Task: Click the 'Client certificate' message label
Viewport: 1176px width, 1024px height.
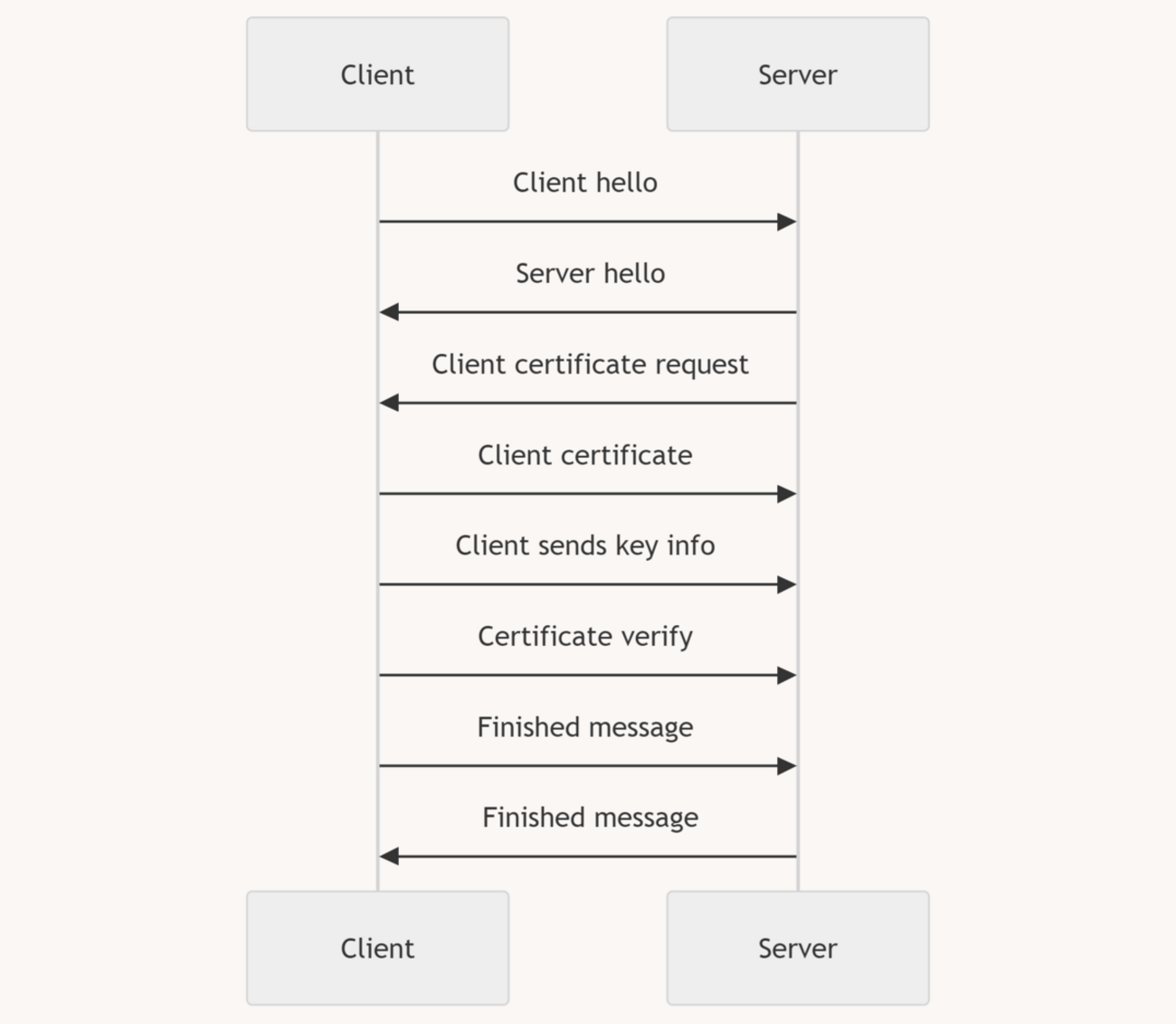Action: pyautogui.click(x=585, y=455)
